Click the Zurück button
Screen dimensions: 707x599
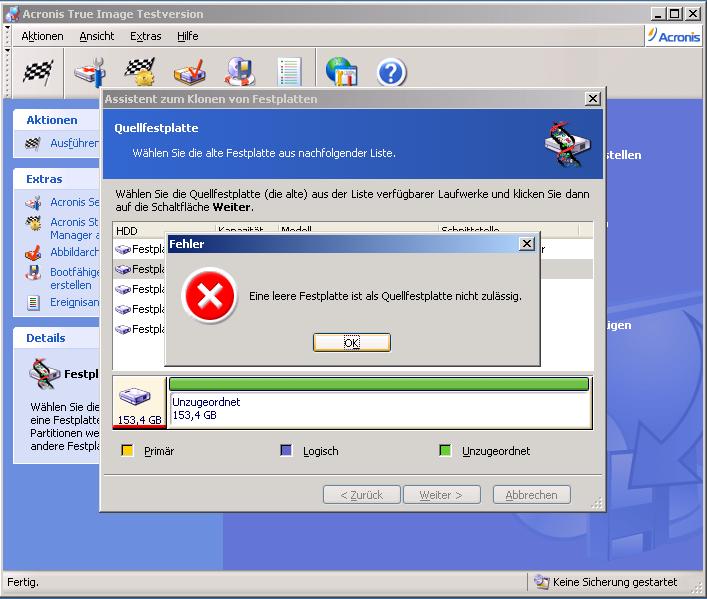pos(362,495)
